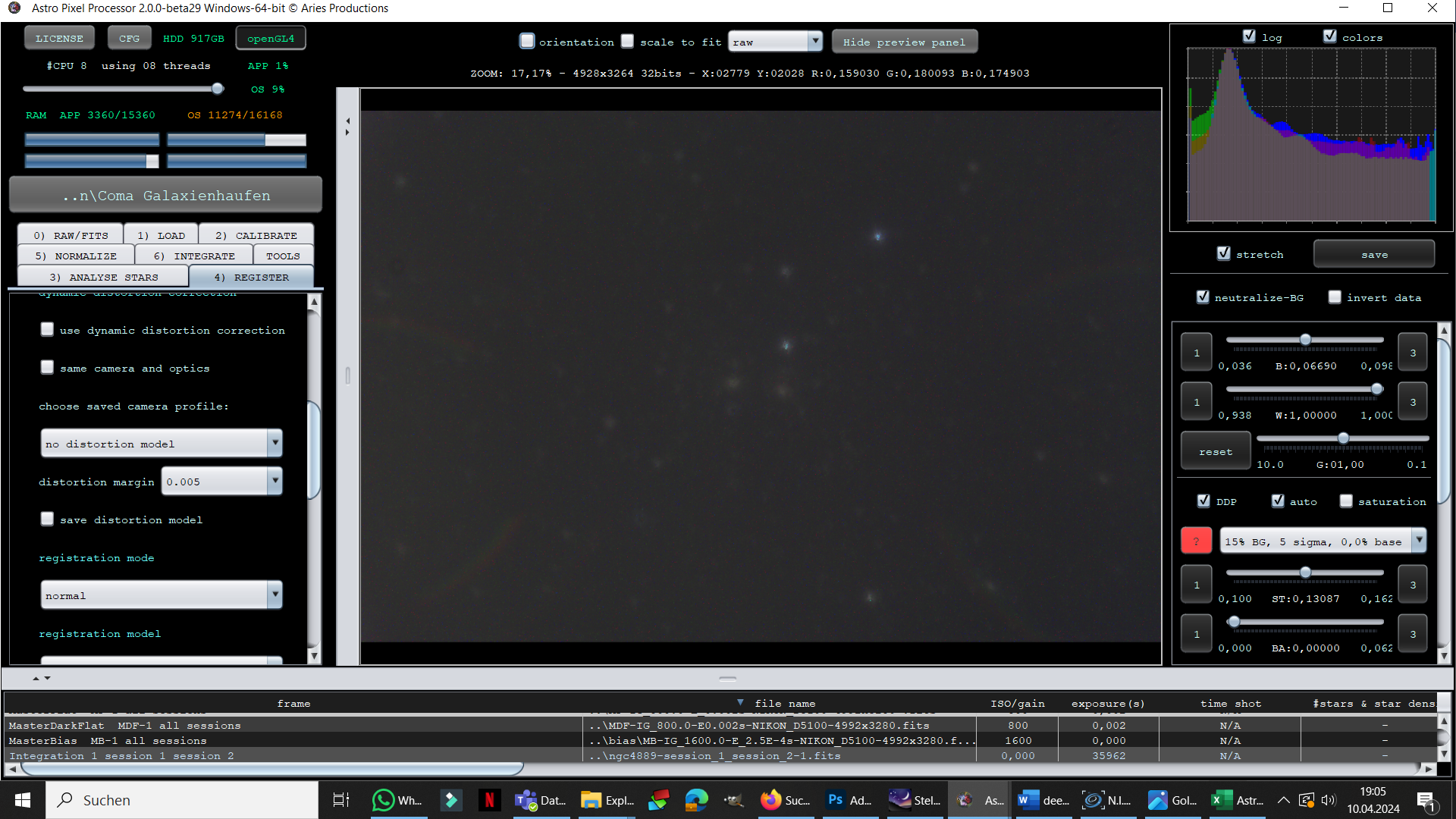The width and height of the screenshot is (1456, 819).
Task: Open the DDP preset 15% BG dropdown
Action: [1323, 541]
